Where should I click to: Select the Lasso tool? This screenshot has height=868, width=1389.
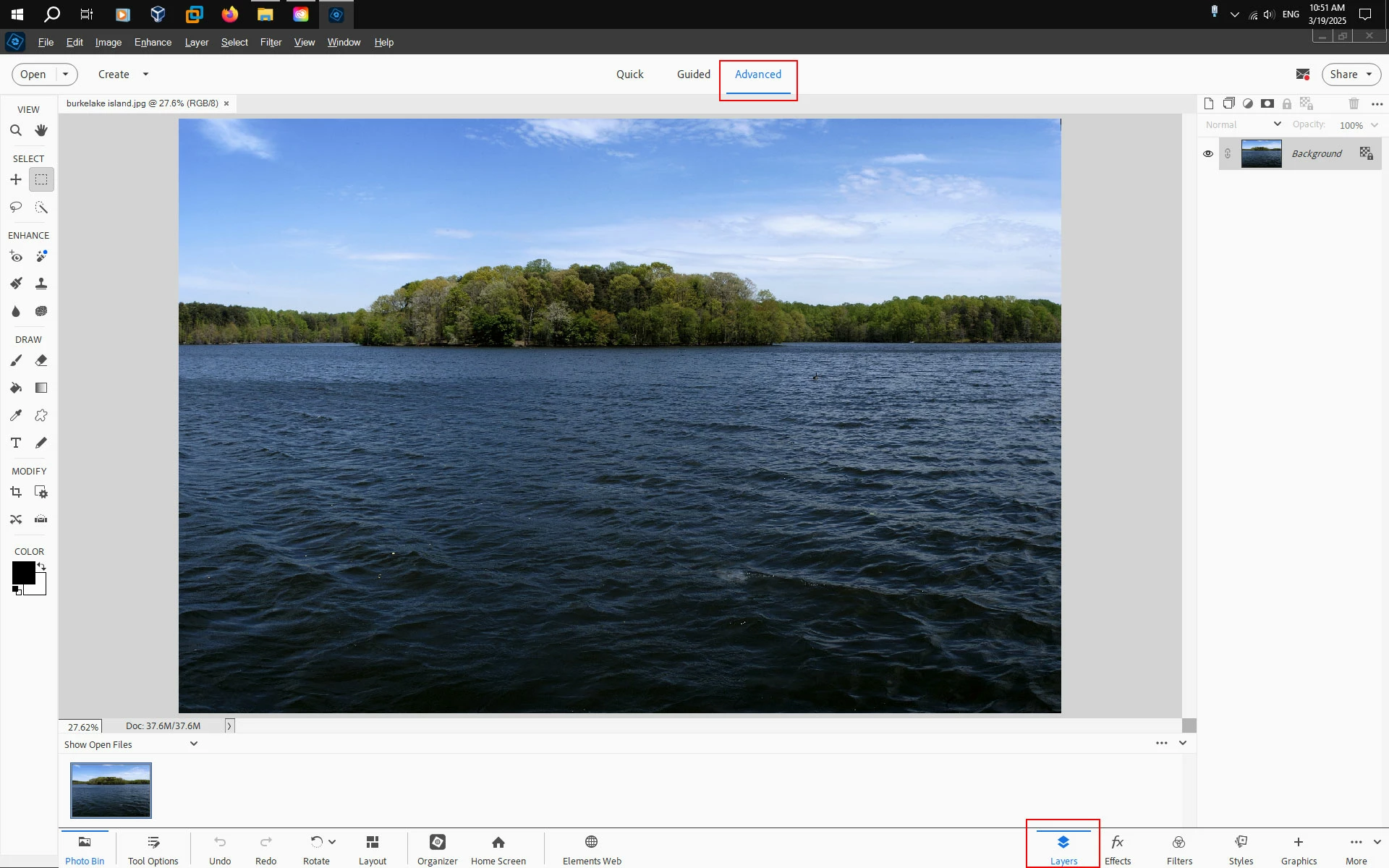point(16,208)
